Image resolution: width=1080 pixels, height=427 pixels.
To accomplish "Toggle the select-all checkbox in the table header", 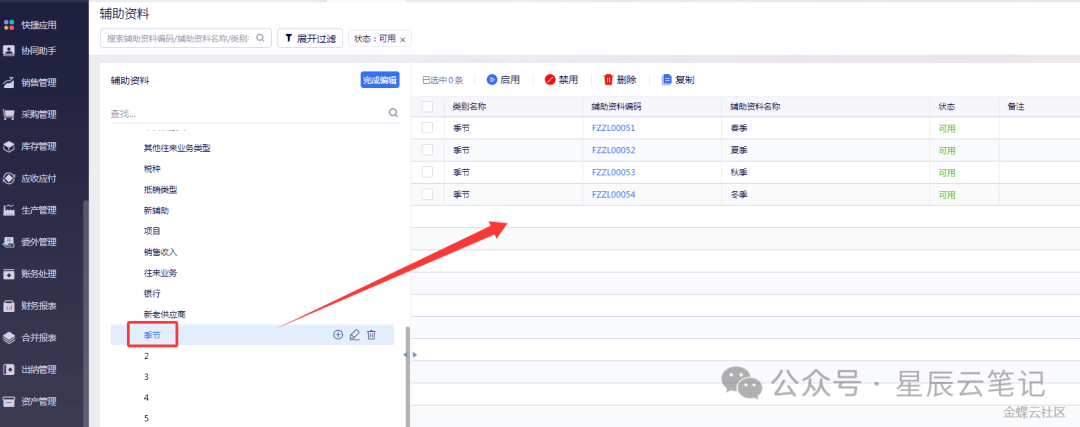I will (x=427, y=106).
